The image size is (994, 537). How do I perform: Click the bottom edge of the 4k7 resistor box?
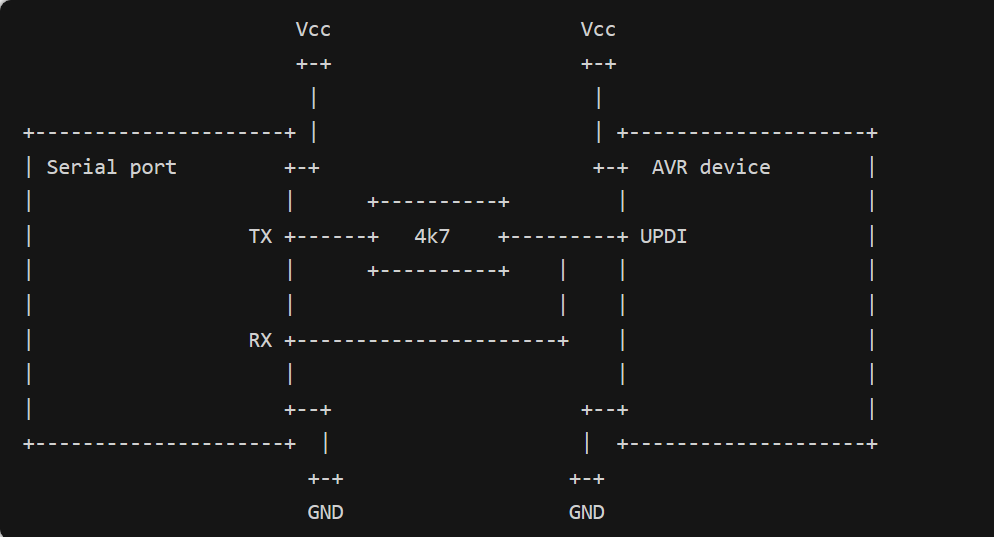point(438,271)
